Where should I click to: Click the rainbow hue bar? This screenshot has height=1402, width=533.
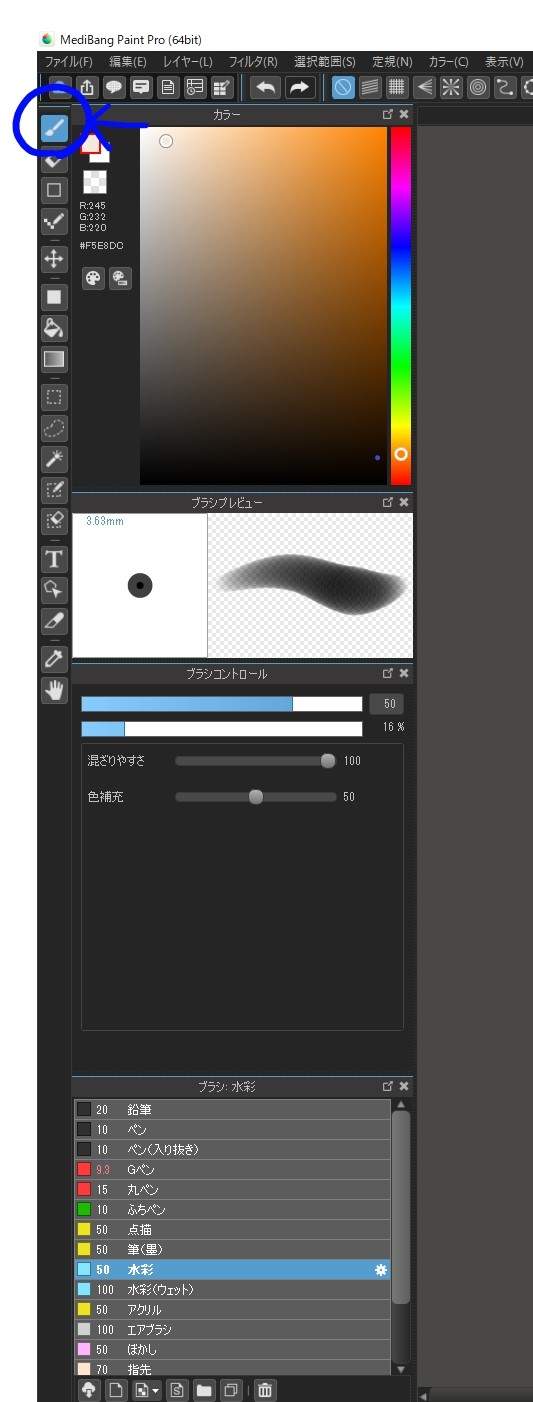[400, 306]
